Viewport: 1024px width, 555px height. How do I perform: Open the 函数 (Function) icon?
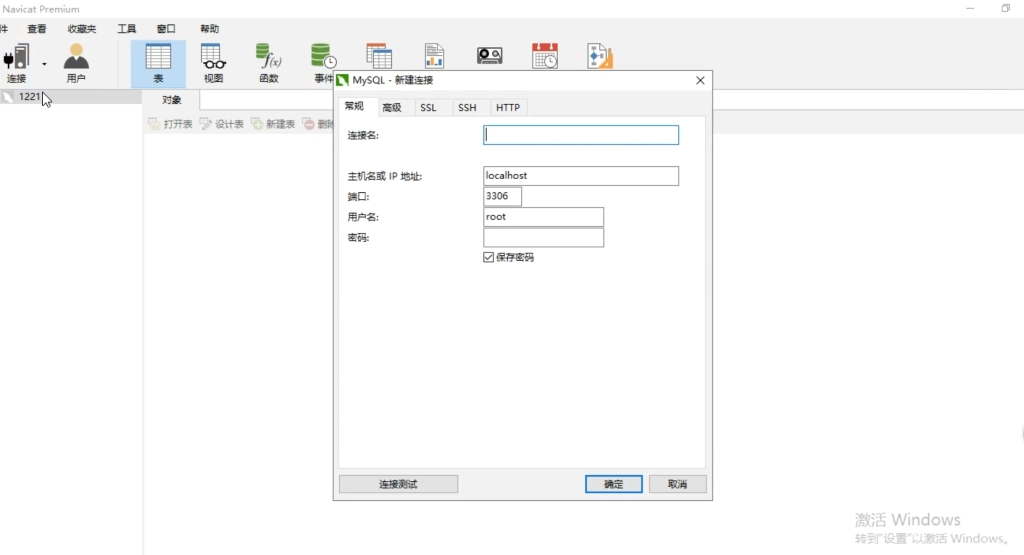point(268,58)
